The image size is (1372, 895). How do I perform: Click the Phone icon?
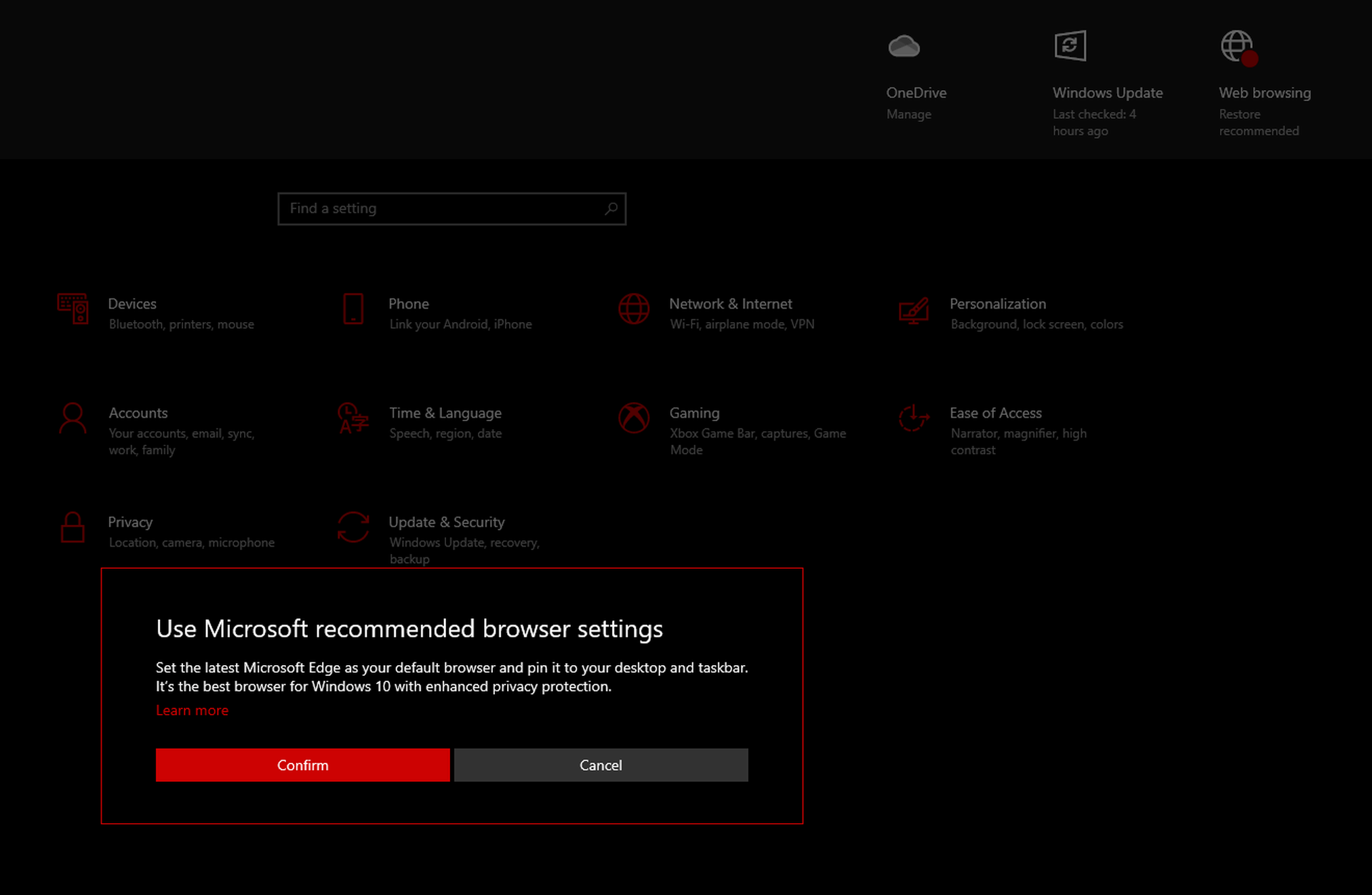[353, 309]
